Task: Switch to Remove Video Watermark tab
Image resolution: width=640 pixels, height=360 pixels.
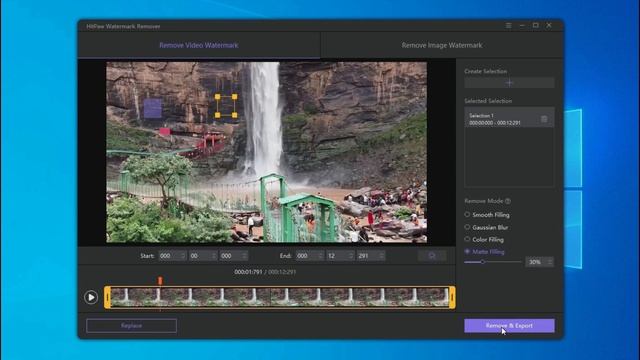Action: pyautogui.click(x=199, y=45)
